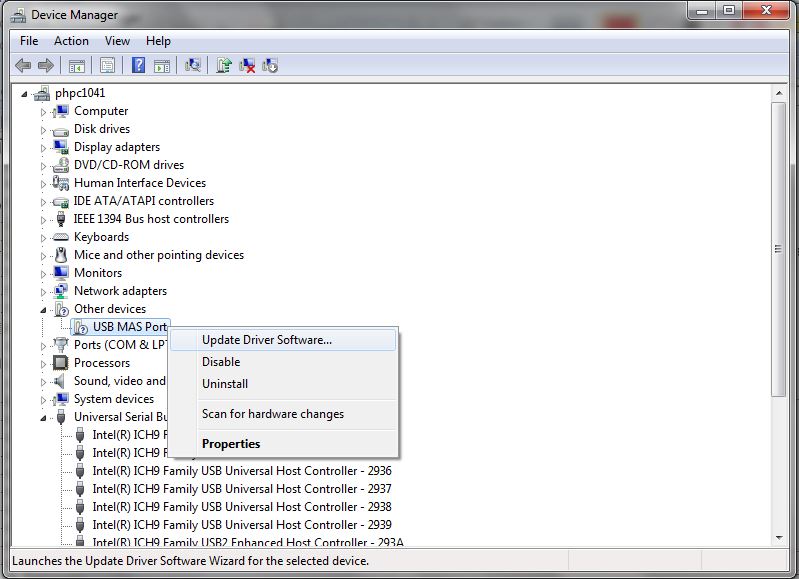Expand the Disk drives node

[43, 130]
